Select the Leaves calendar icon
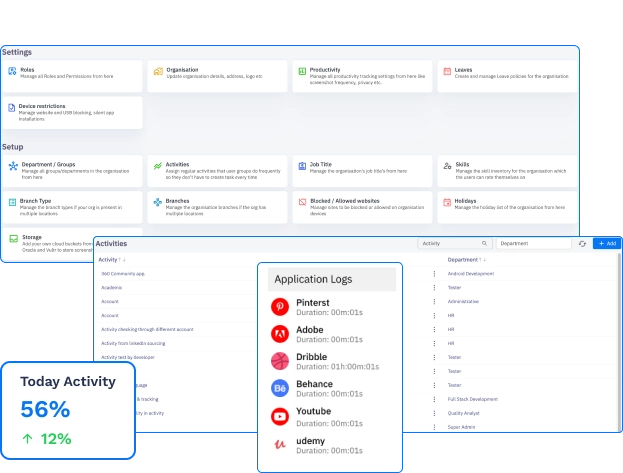 click(446, 71)
